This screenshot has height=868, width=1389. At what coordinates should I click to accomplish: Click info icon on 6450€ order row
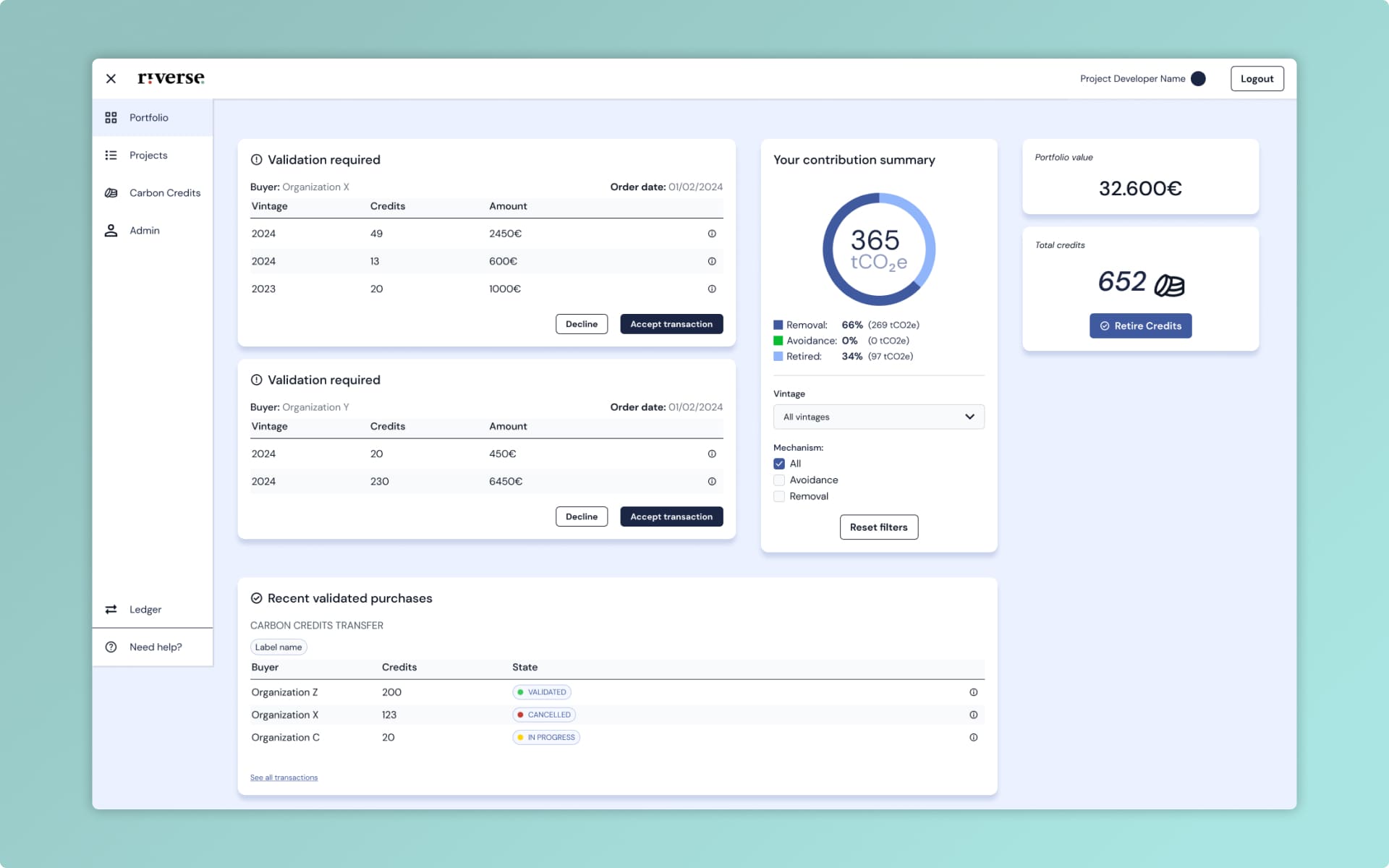click(x=712, y=481)
